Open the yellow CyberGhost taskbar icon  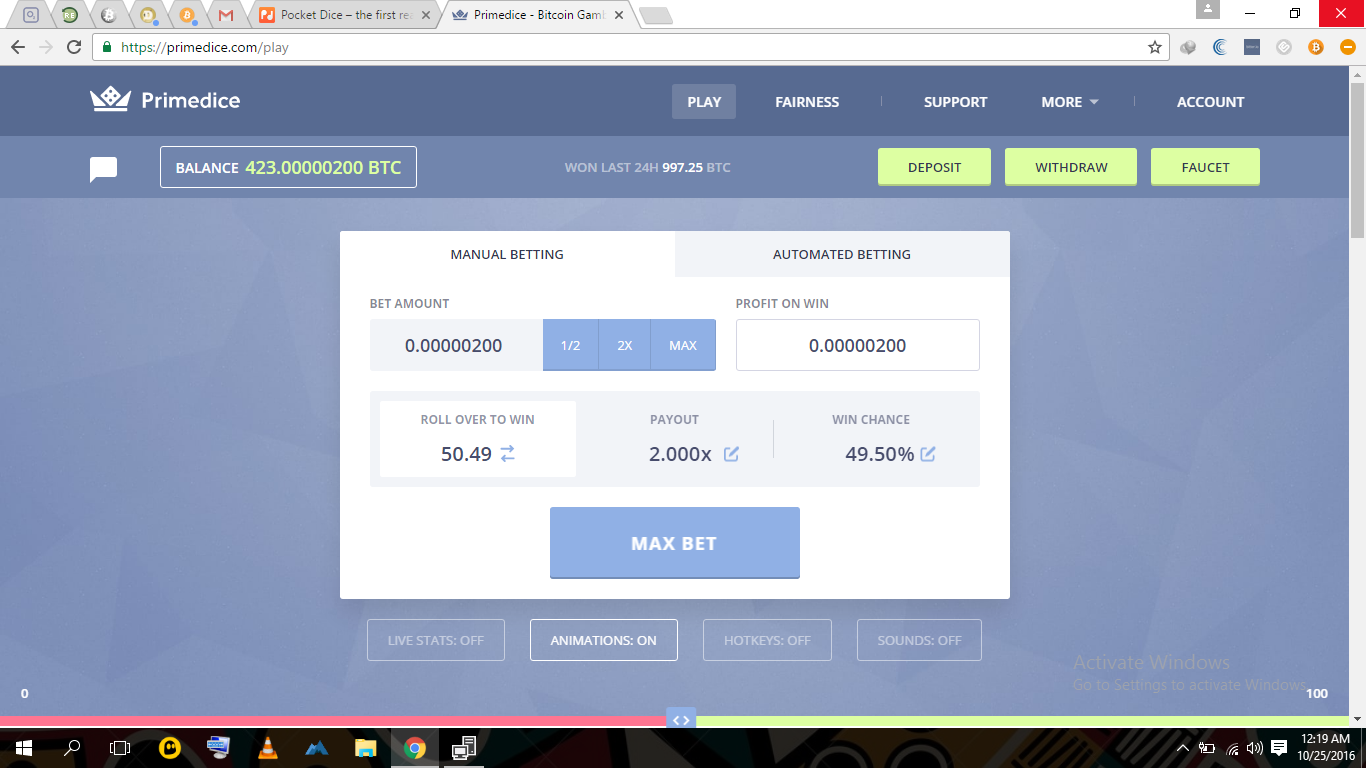(170, 747)
